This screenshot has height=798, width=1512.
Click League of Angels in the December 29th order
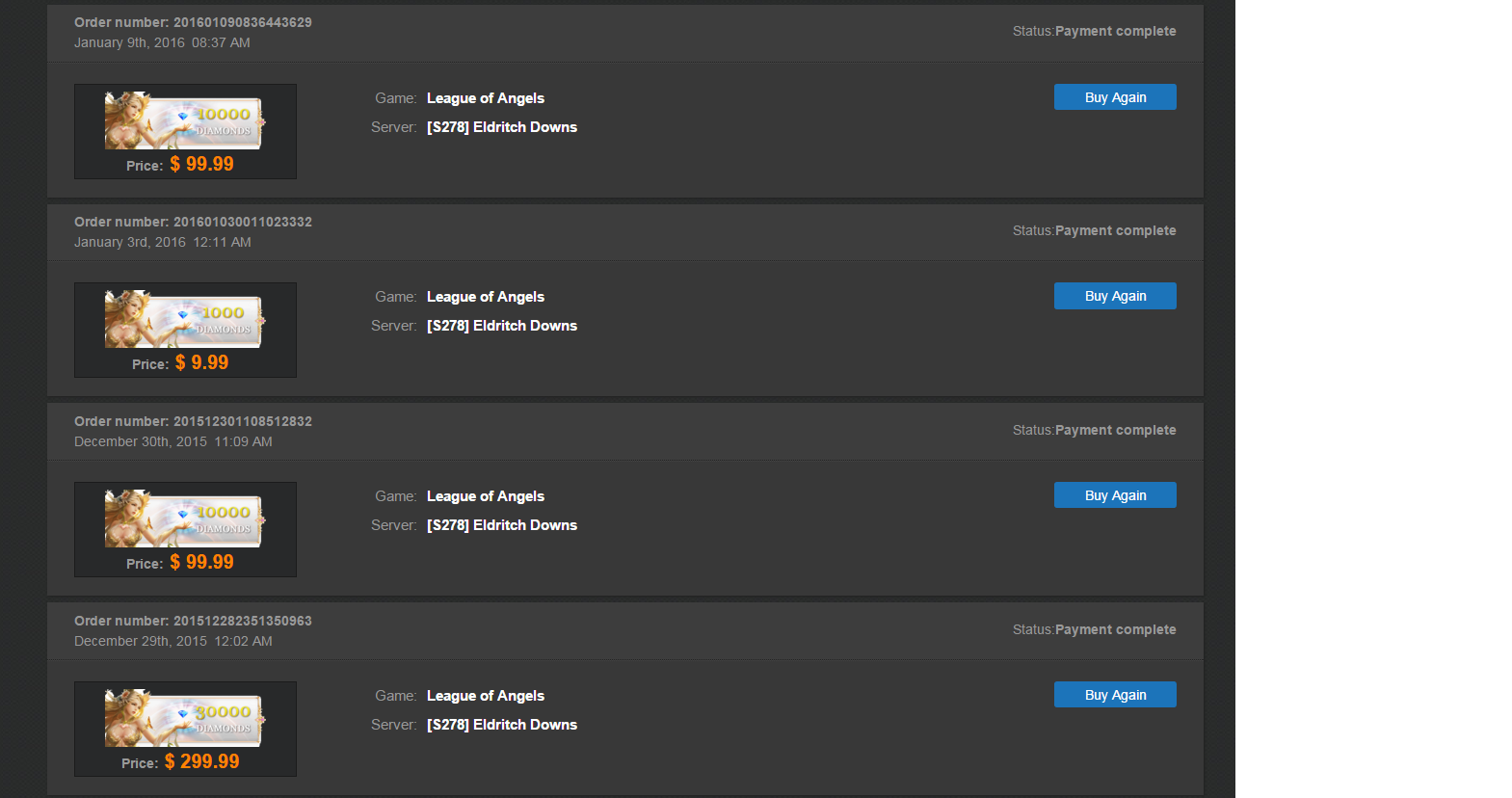click(x=486, y=696)
